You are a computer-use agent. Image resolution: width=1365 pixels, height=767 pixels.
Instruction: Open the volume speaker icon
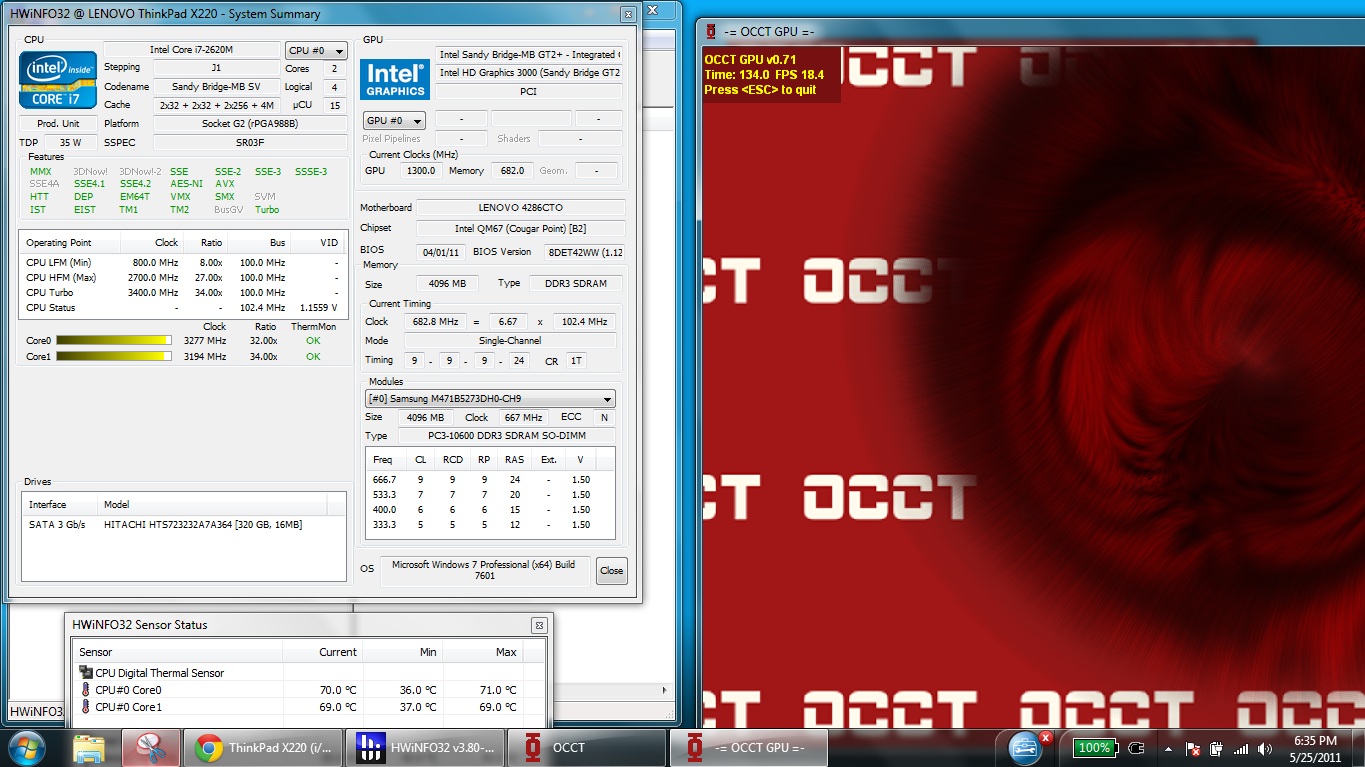coord(1266,748)
